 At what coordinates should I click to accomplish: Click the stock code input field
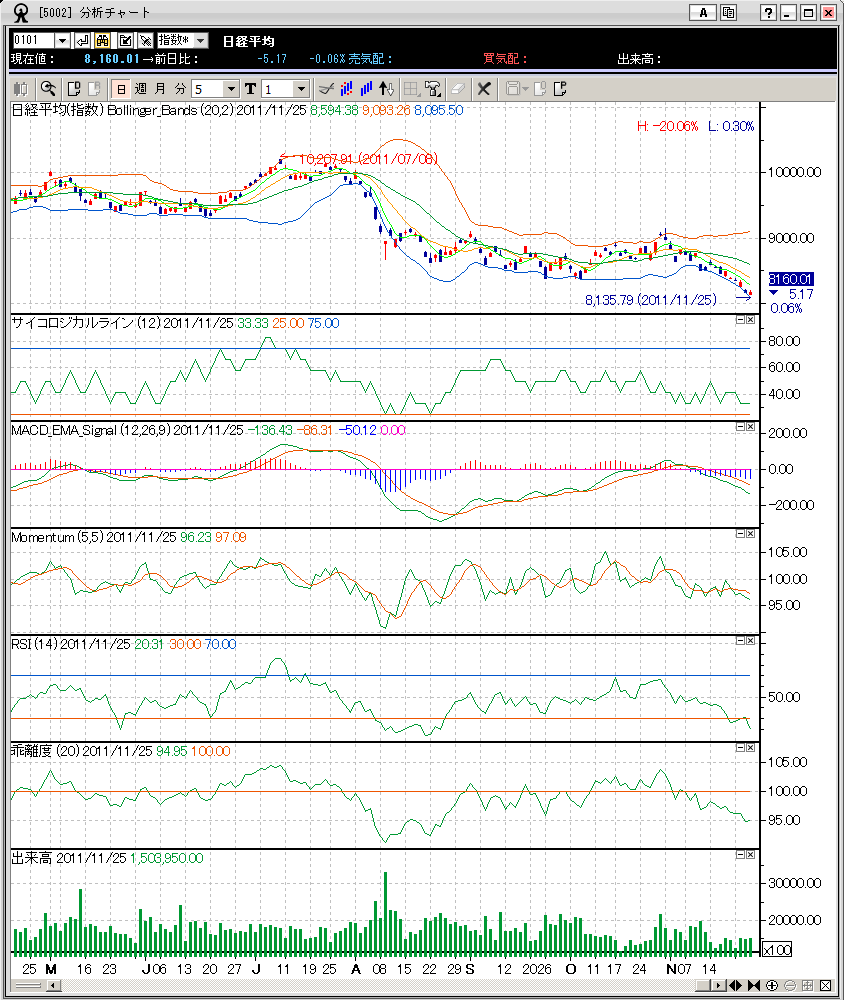[32, 40]
